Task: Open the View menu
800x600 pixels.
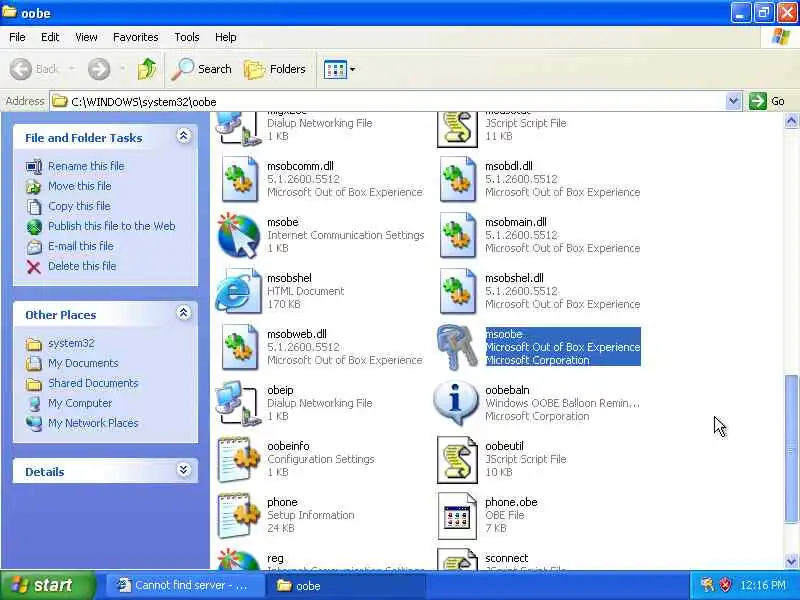Action: pos(86,37)
